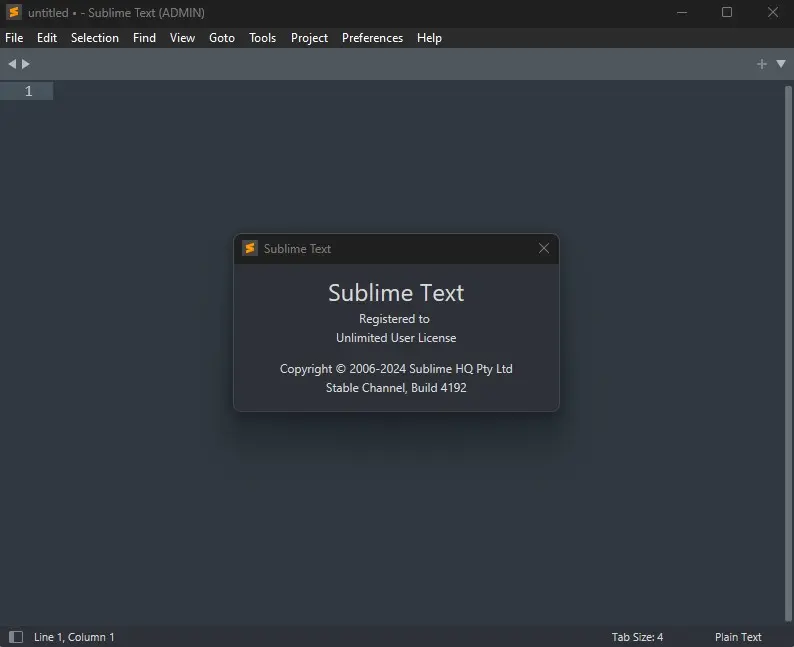Go to the next tab with the right arrow
Viewport: 794px width, 647px height.
(x=26, y=64)
